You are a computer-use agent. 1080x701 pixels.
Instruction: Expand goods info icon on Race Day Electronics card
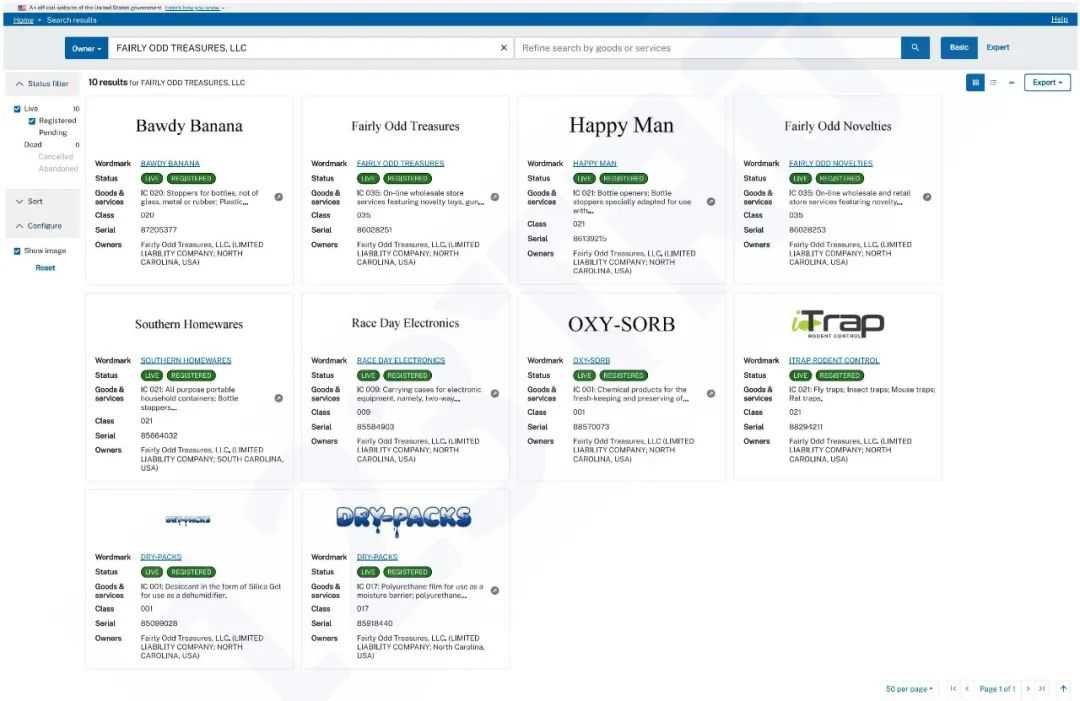coord(495,394)
